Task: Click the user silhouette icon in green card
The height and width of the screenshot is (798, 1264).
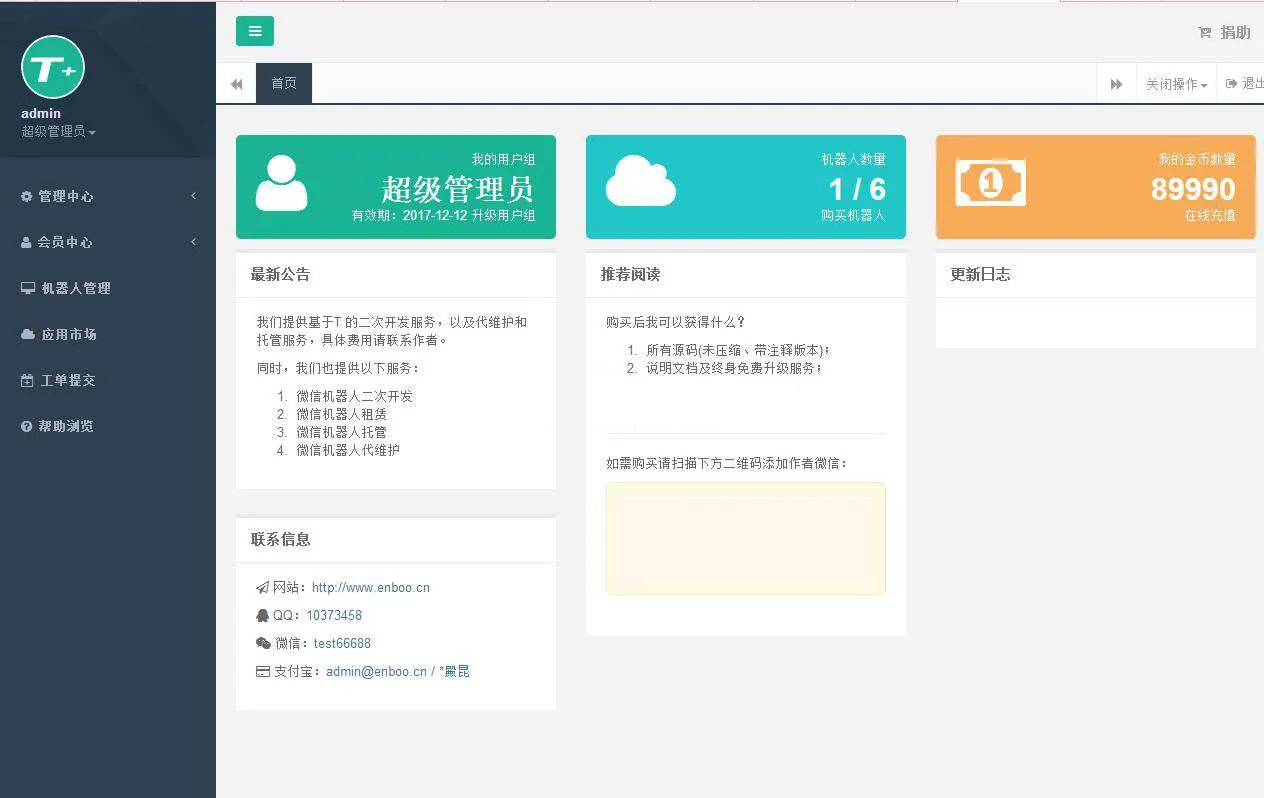Action: click(x=281, y=183)
